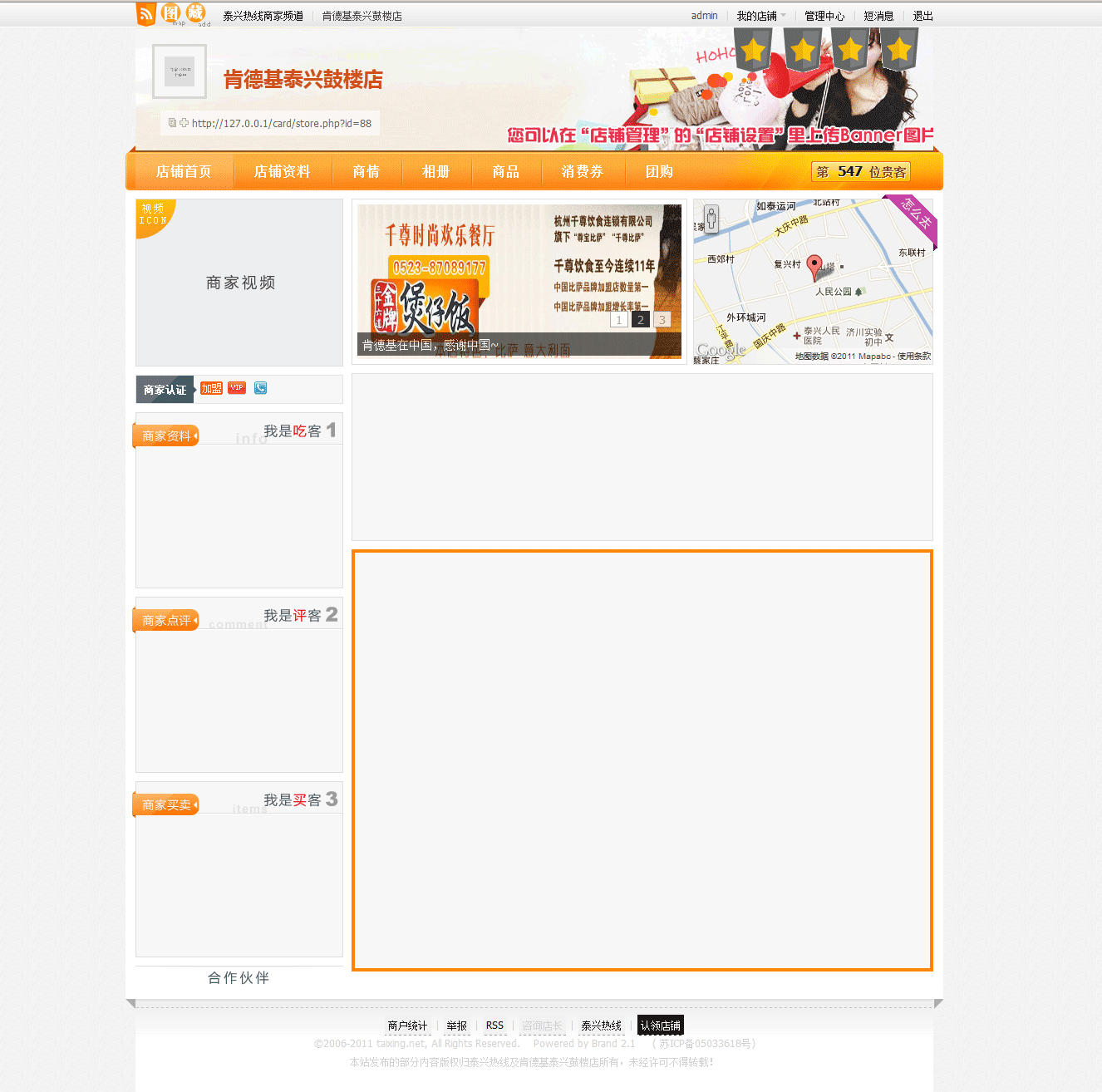Click the 举报 footer link
Image resolution: width=1102 pixels, height=1092 pixels.
point(456,1026)
